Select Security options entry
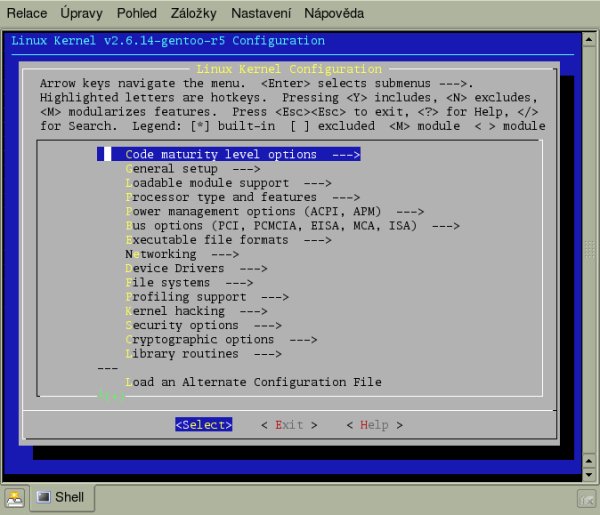Image resolution: width=600 pixels, height=515 pixels. [203, 325]
